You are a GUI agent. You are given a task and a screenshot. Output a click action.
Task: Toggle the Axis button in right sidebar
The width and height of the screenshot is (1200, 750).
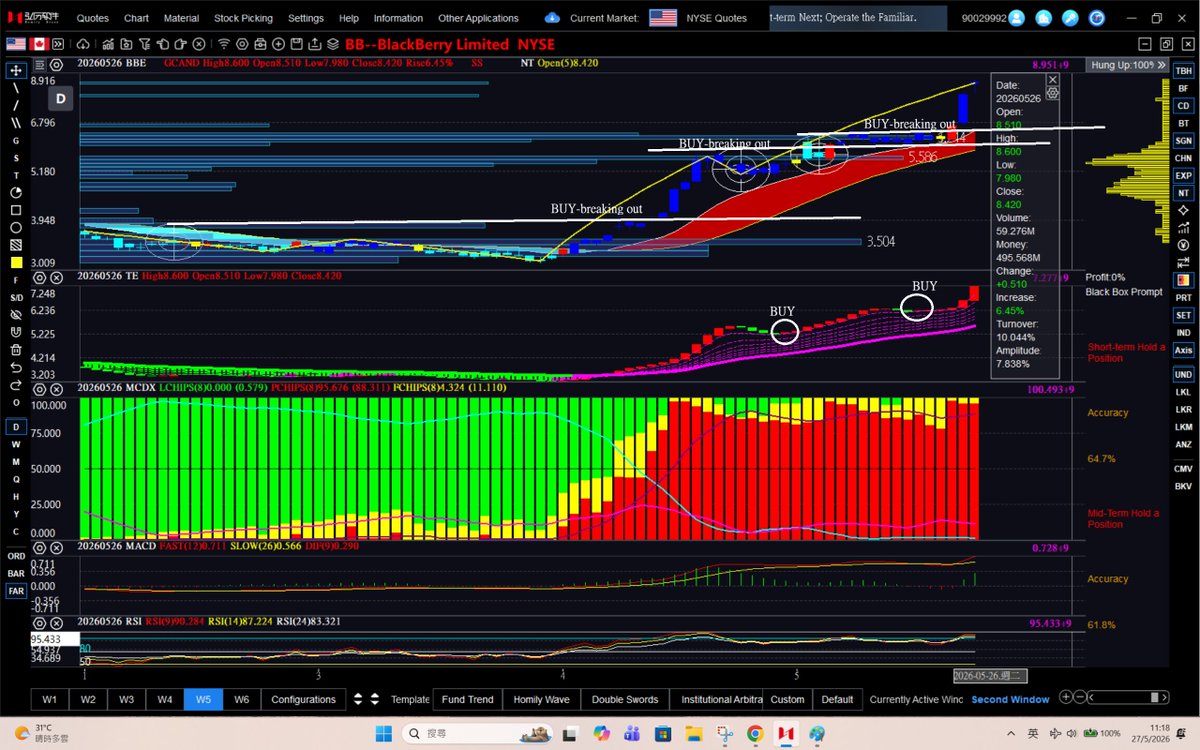tap(1183, 350)
